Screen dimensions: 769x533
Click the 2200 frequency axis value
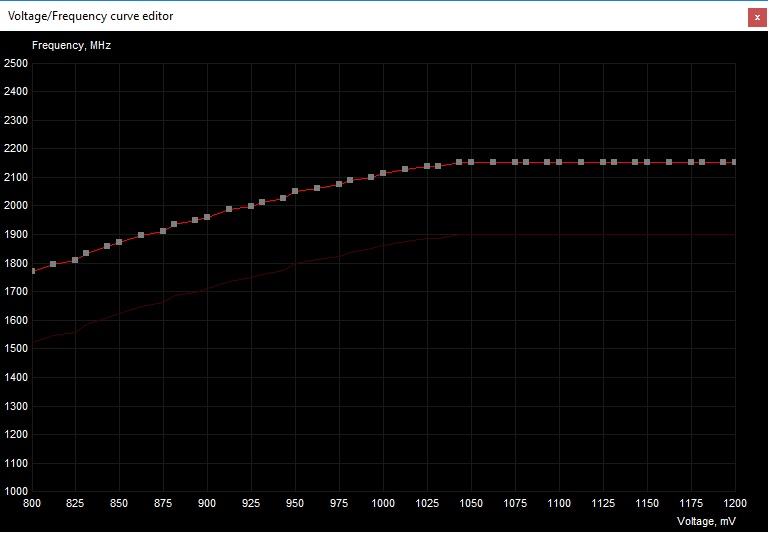[x=16, y=149]
